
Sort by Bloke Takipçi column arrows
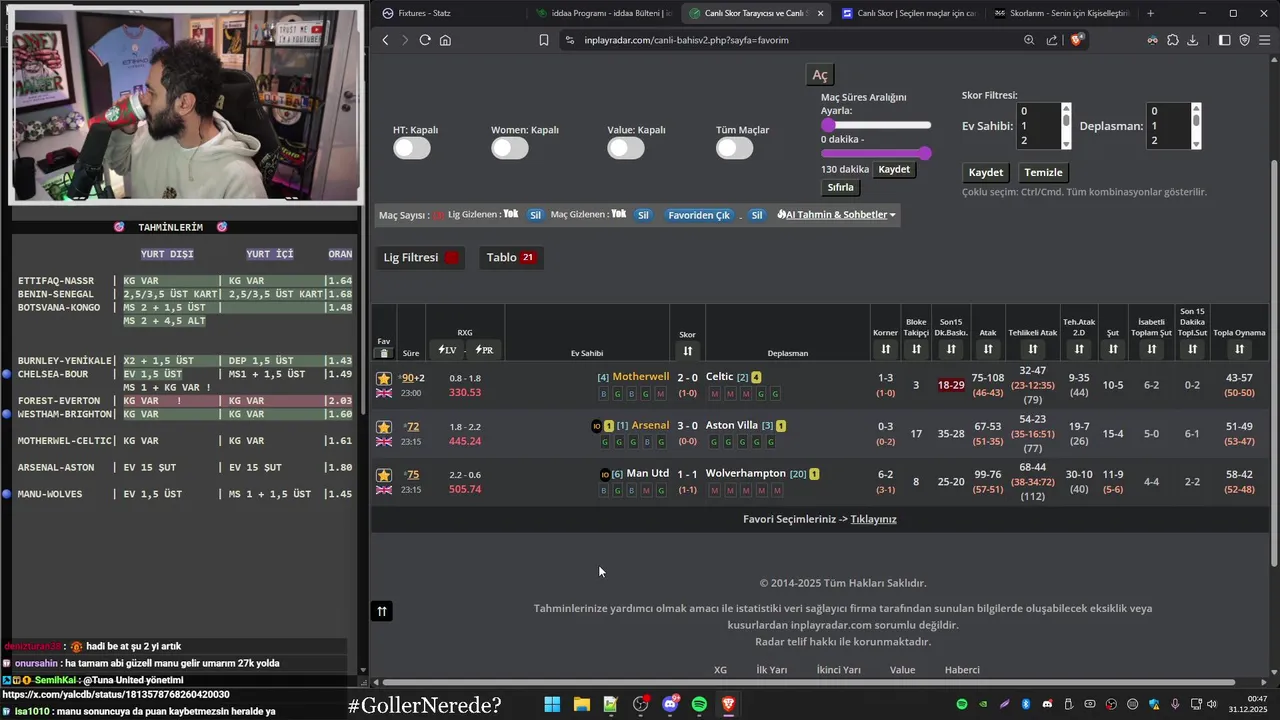[916, 349]
